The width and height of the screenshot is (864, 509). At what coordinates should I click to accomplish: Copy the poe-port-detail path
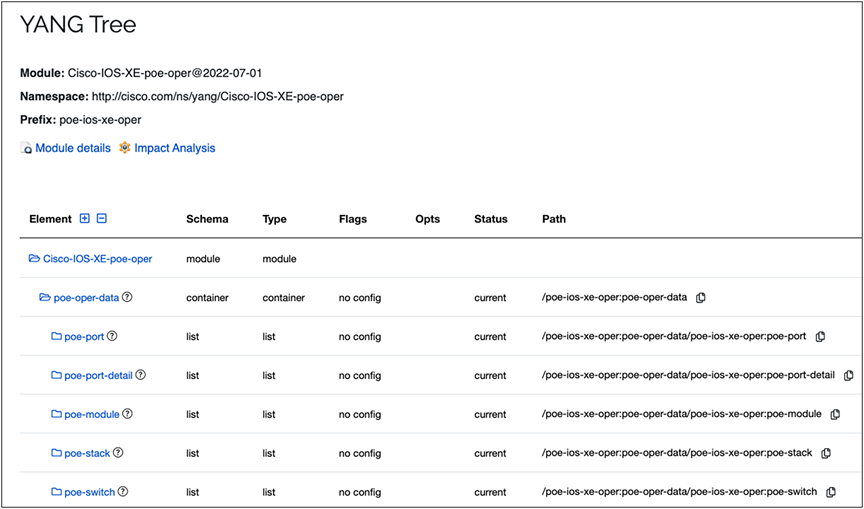coord(849,375)
